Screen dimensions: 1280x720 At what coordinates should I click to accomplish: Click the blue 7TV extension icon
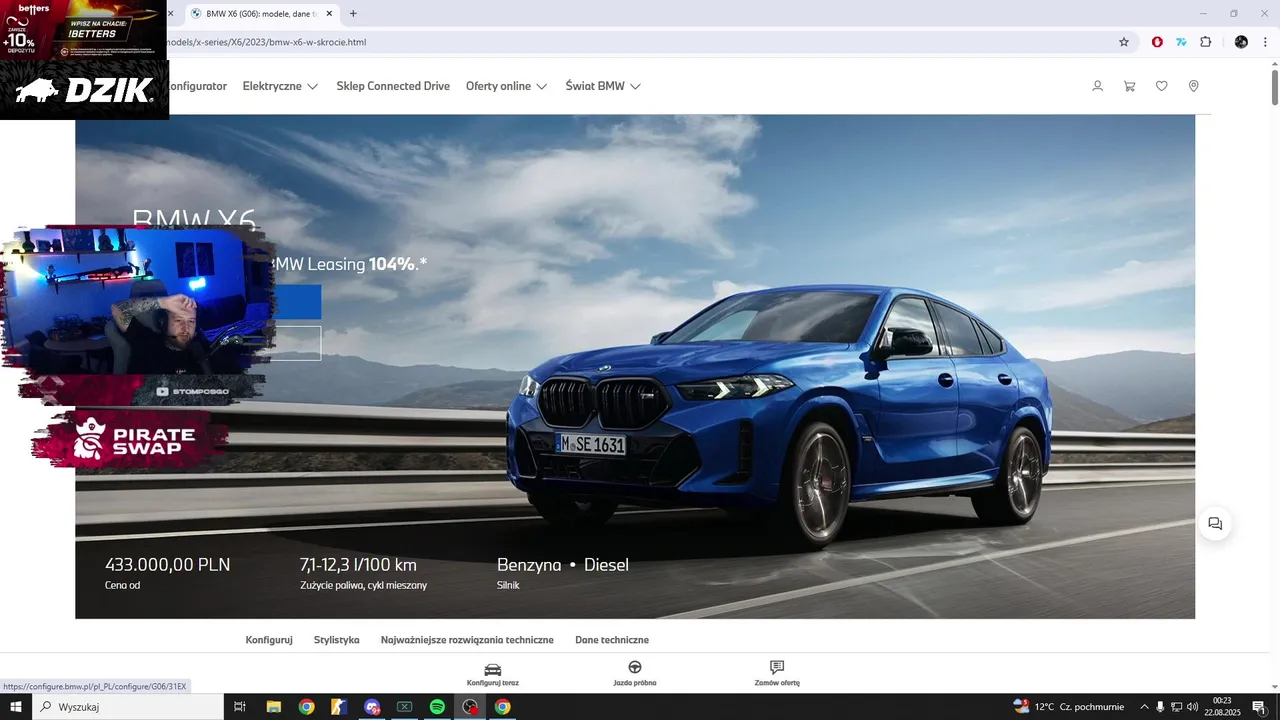click(x=1181, y=42)
